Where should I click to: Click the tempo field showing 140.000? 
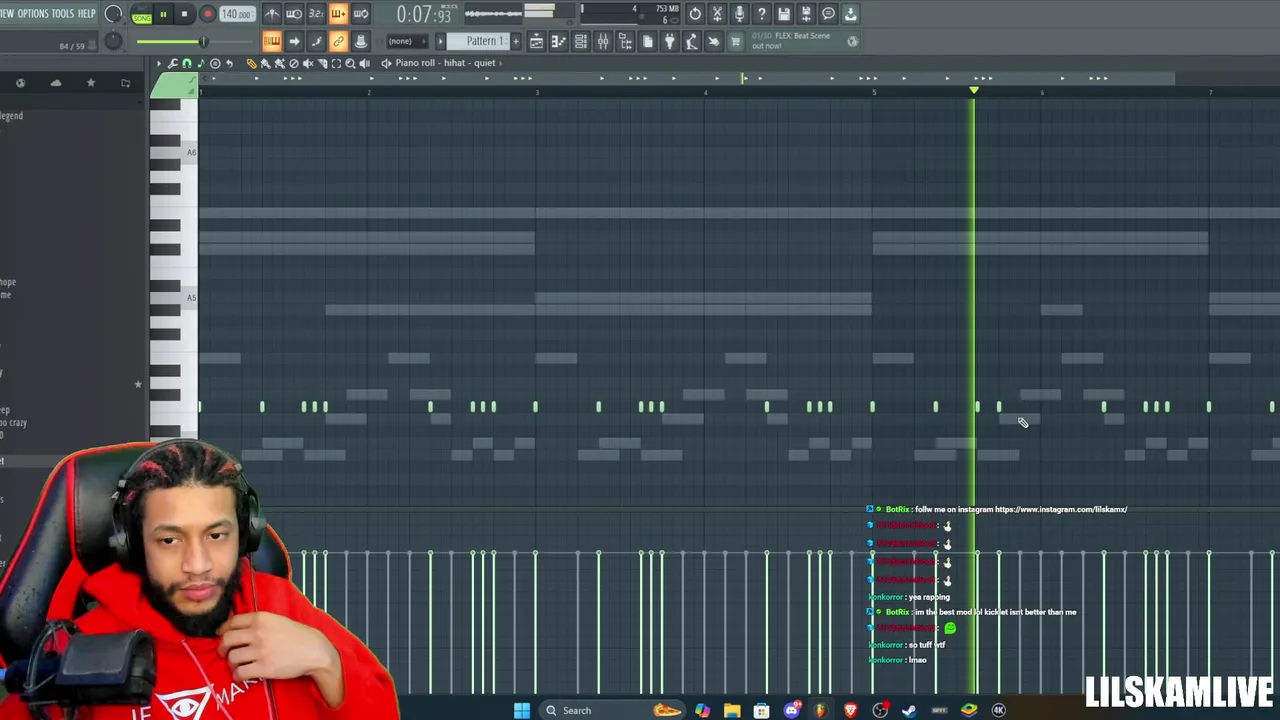237,14
